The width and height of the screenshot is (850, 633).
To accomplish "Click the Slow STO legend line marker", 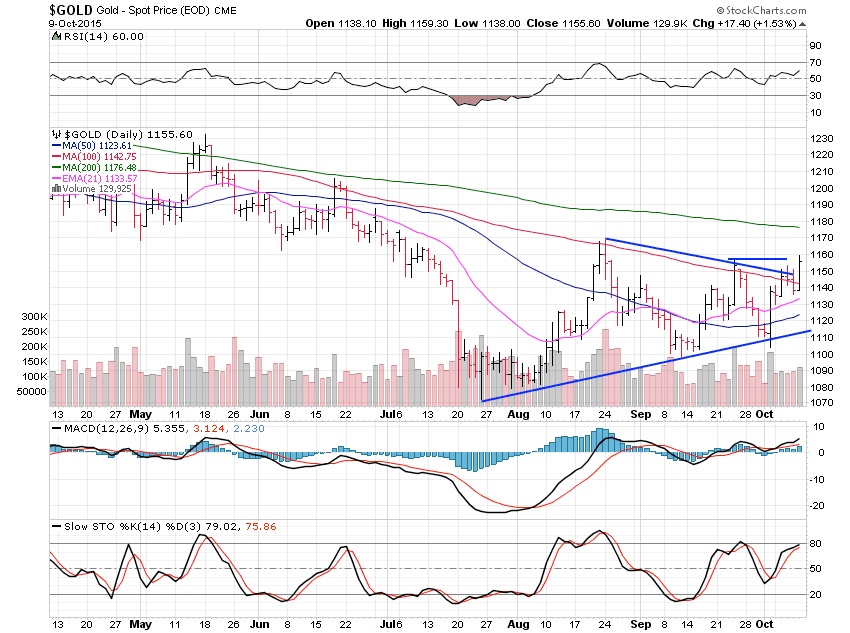I will (56, 526).
